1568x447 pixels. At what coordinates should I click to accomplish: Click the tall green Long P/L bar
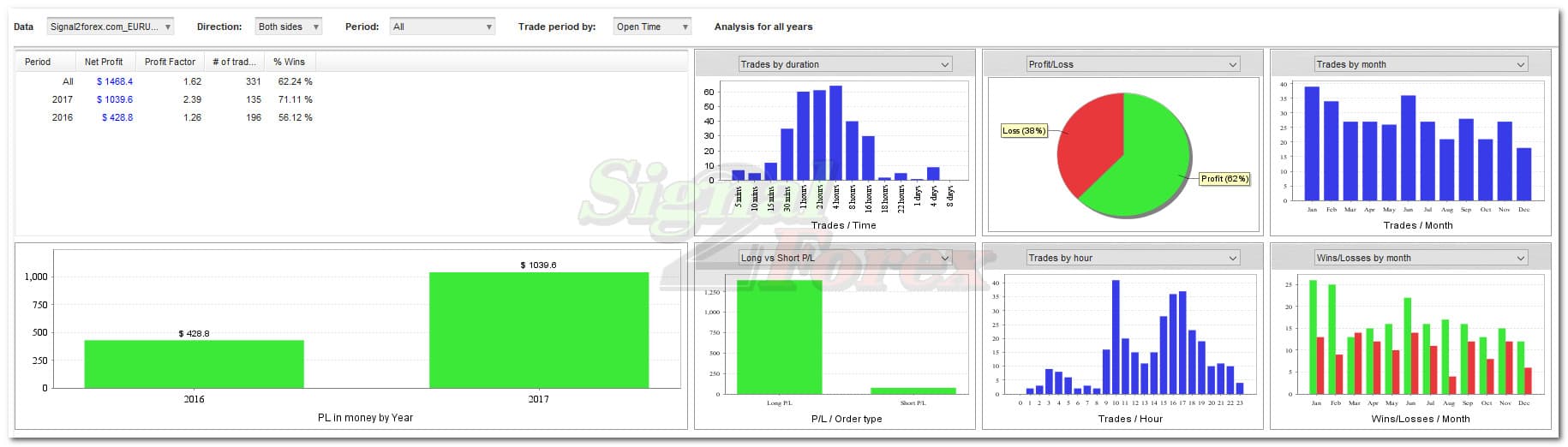[x=779, y=337]
